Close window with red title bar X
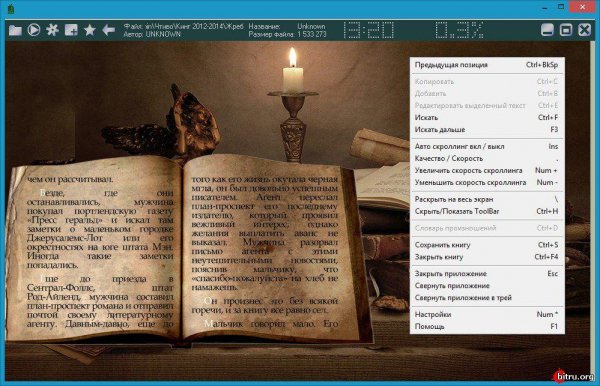 click(x=582, y=7)
